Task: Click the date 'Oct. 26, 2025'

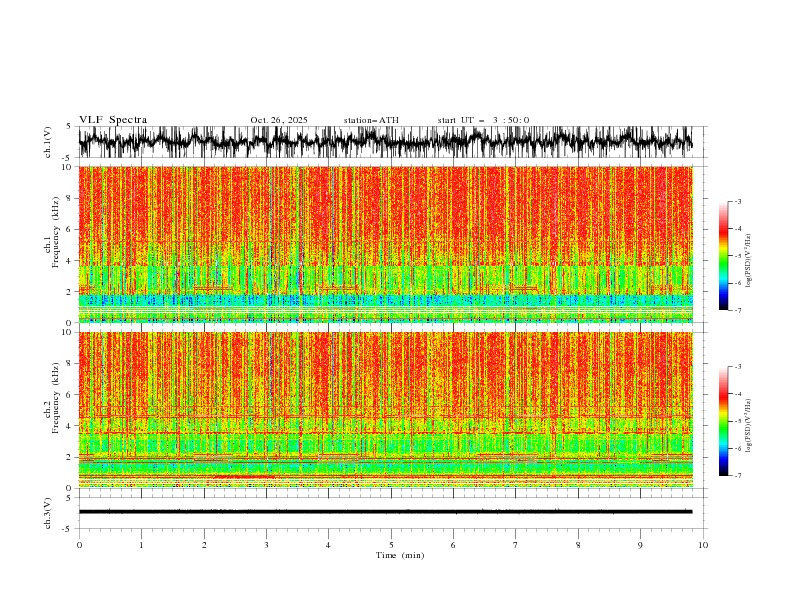Action: [279, 120]
